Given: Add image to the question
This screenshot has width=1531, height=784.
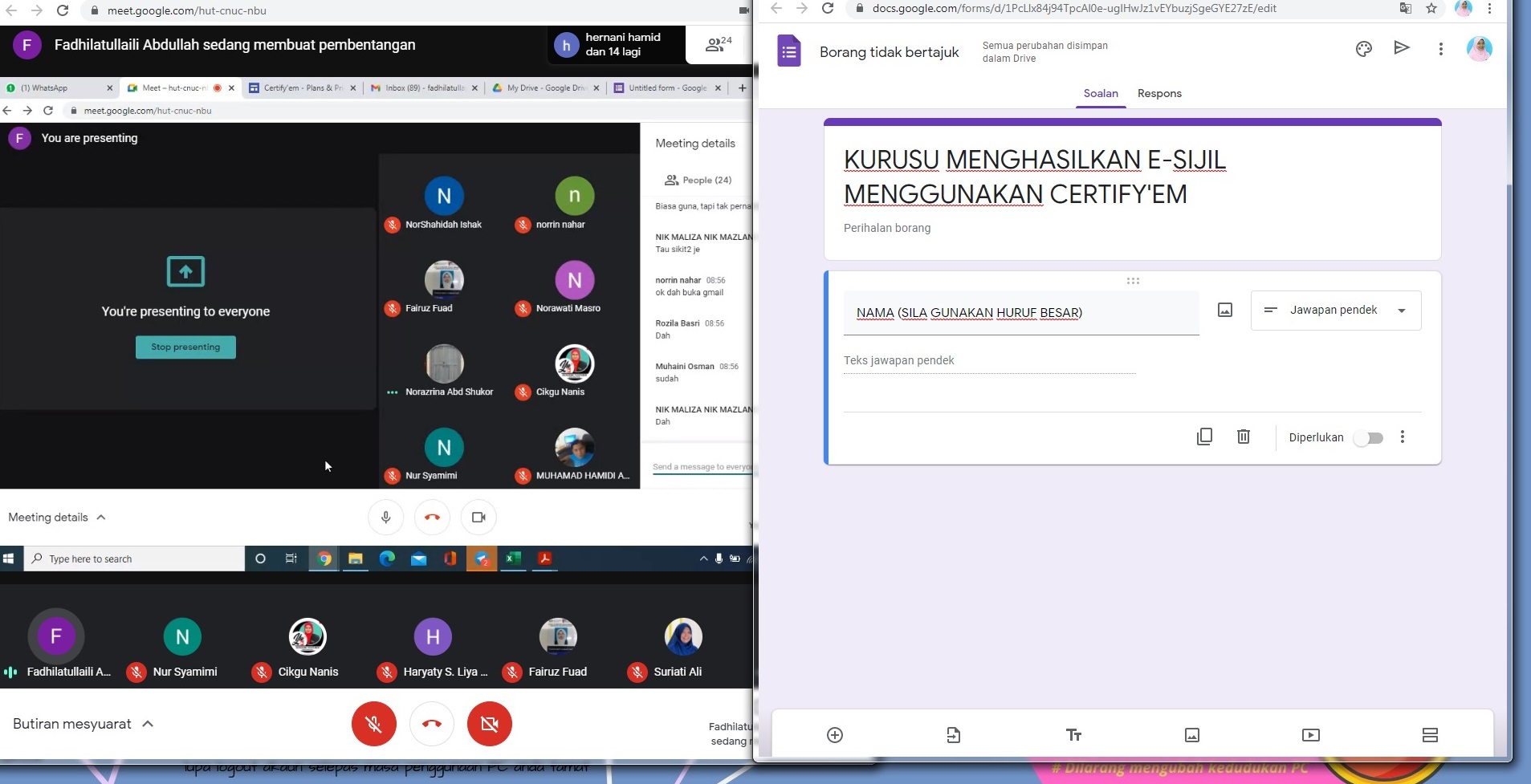Looking at the screenshot, I should [x=1224, y=311].
